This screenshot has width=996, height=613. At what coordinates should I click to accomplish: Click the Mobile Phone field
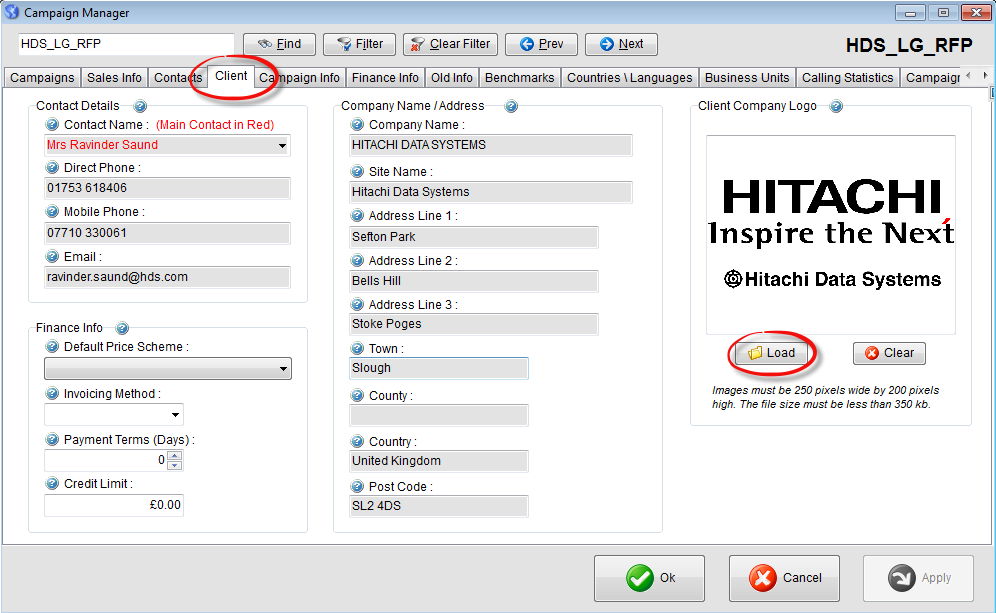pyautogui.click(x=167, y=233)
